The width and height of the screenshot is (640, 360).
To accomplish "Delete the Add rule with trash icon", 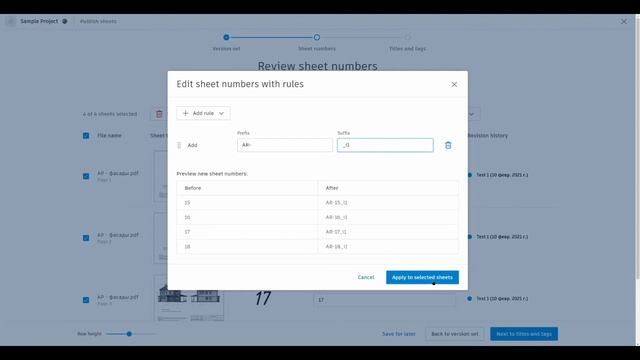I will tap(448, 145).
